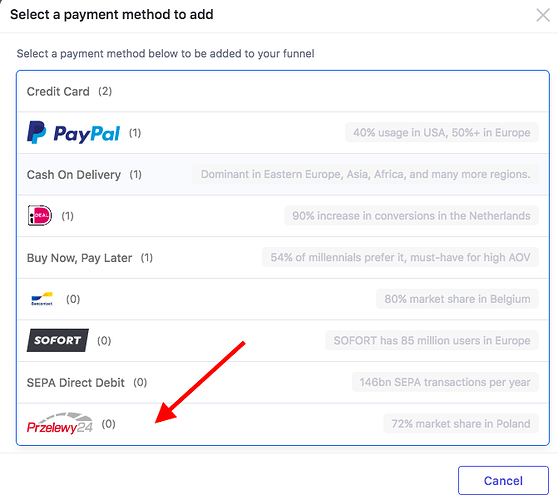Click the Poland market share badge
Screen dimensions: 558x500
[461, 424]
